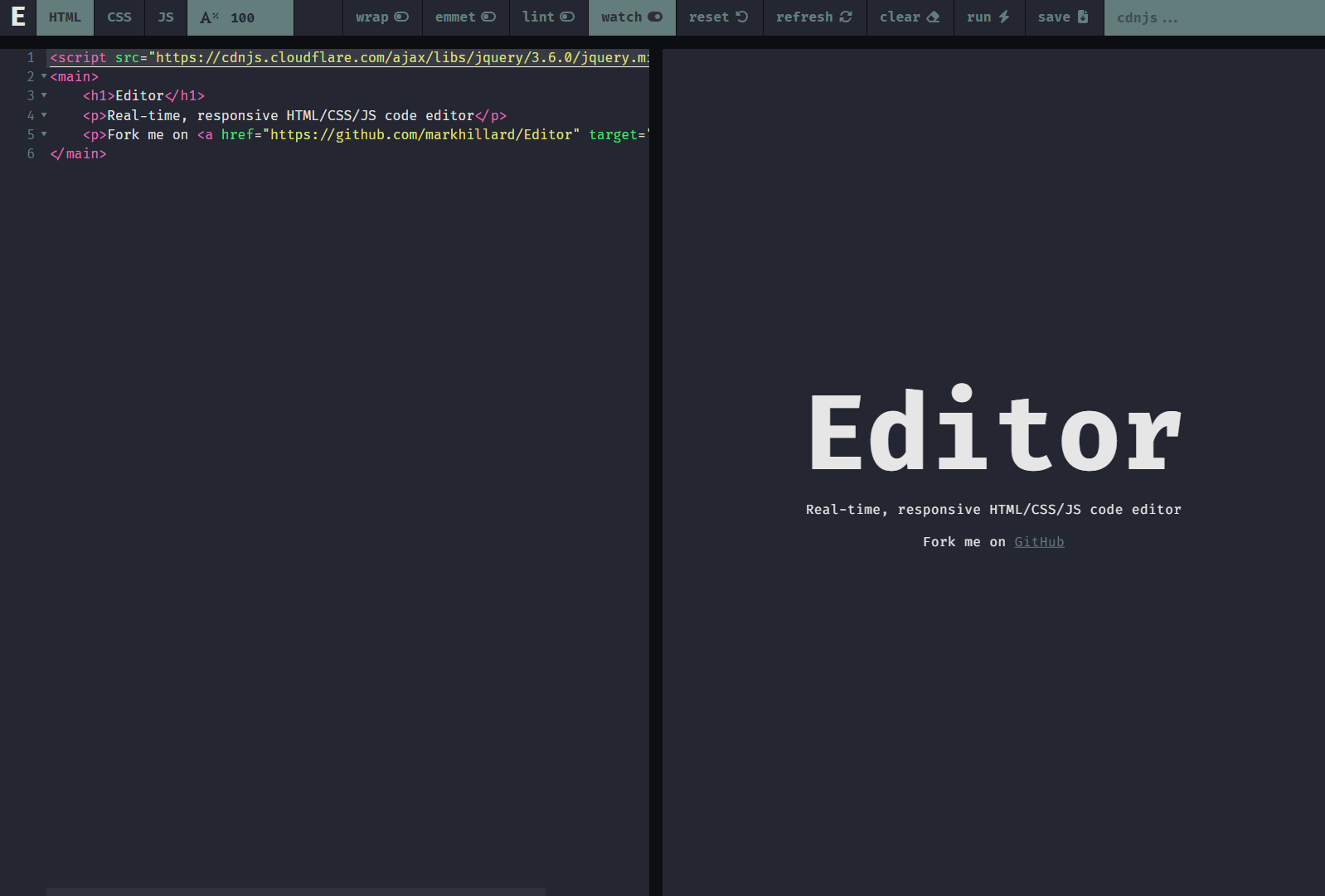Screen dimensions: 1325x896
Task: Click the horizontal scrollbar of code editor
Action: [x=296, y=892]
